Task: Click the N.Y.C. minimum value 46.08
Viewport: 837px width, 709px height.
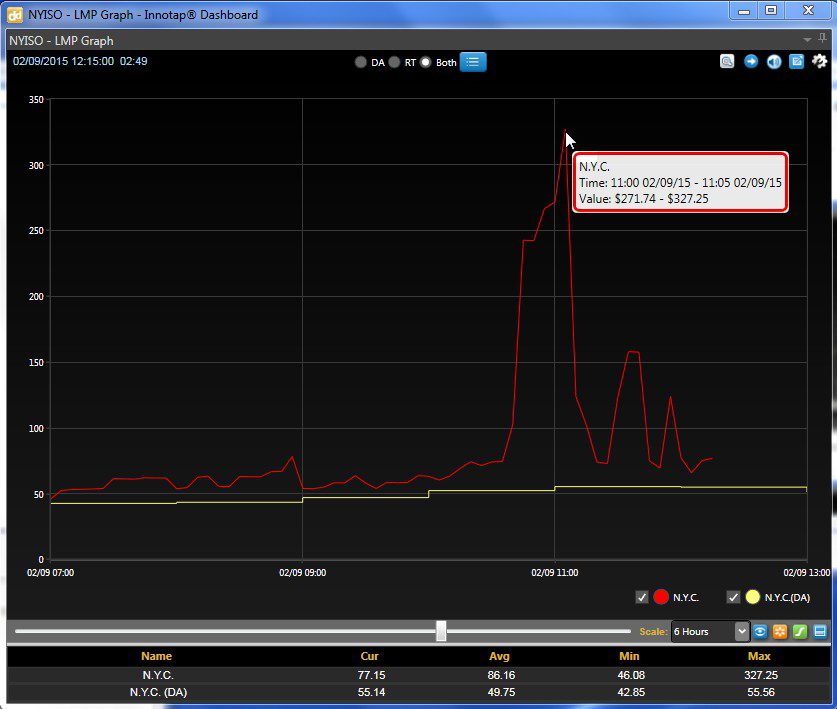Action: [631, 675]
